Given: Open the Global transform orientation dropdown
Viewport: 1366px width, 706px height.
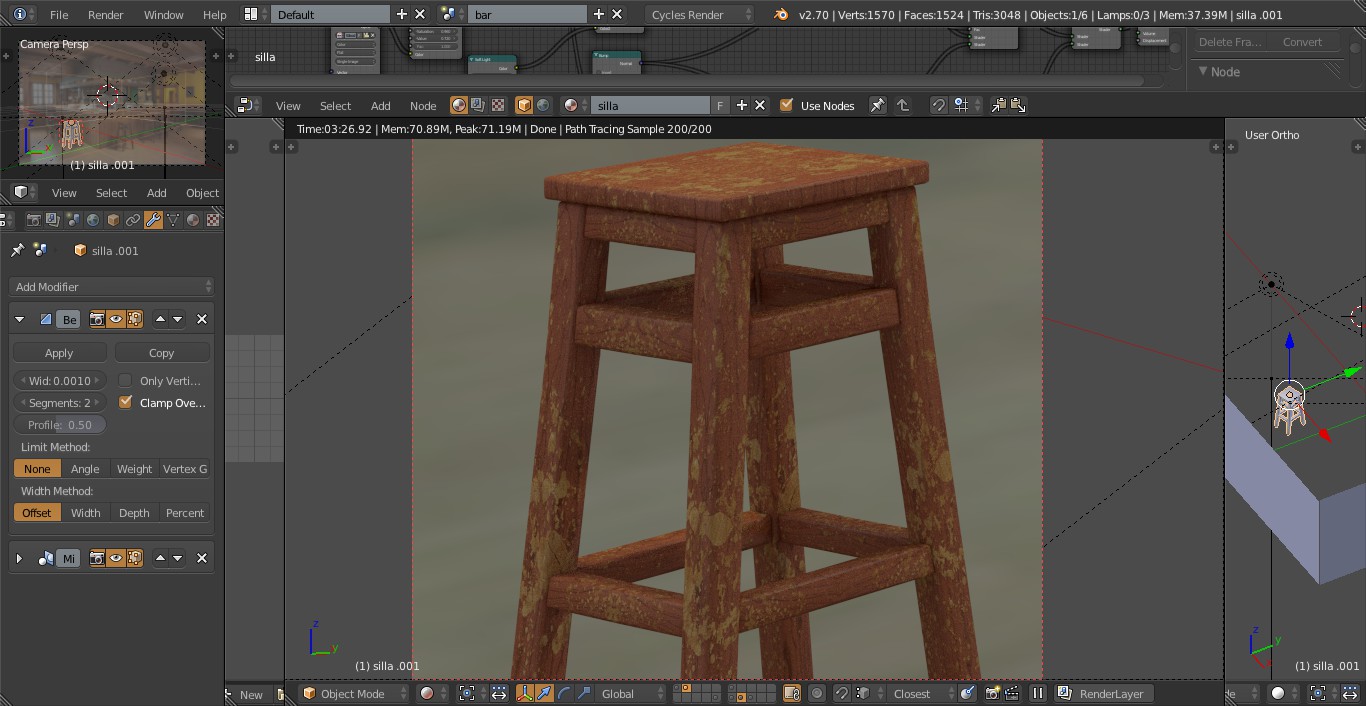Looking at the screenshot, I should [x=632, y=693].
